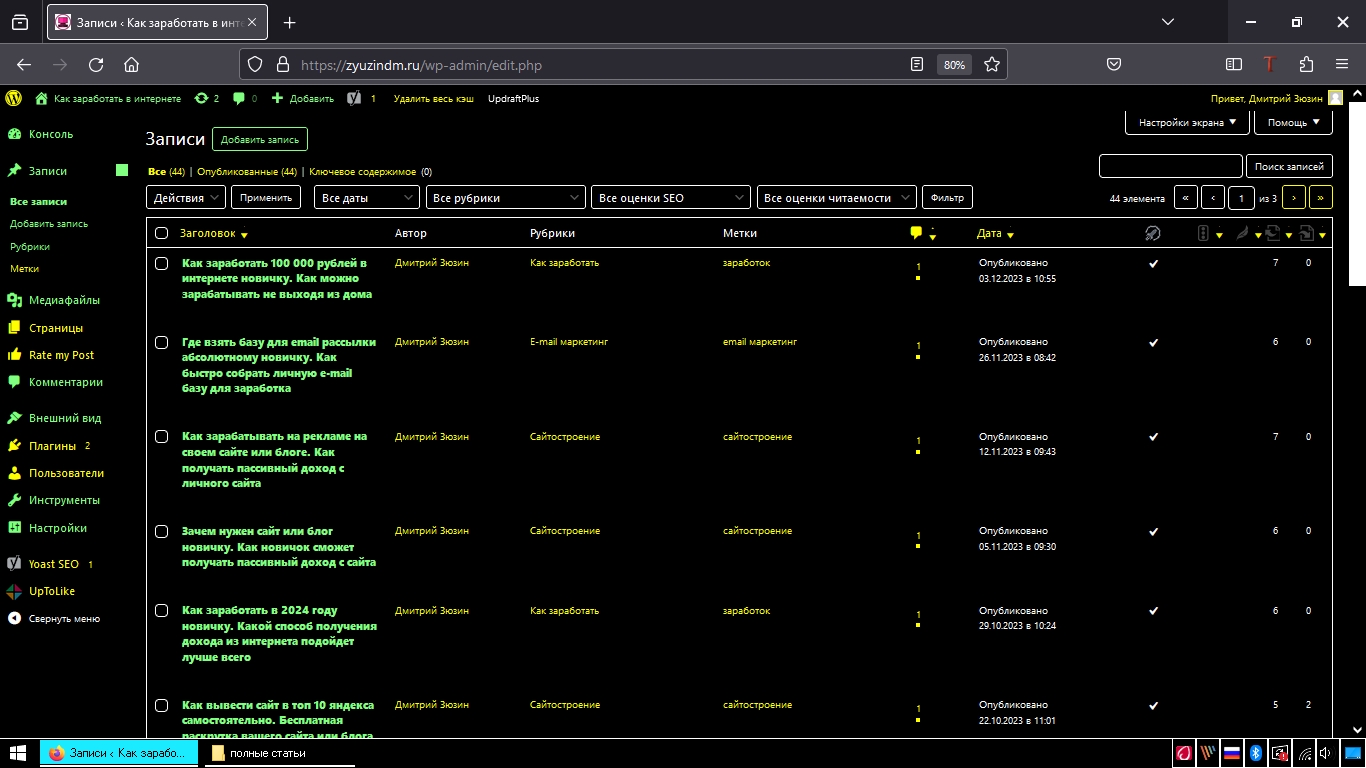Click the Применить button
This screenshot has width=1366, height=768.
pos(266,198)
